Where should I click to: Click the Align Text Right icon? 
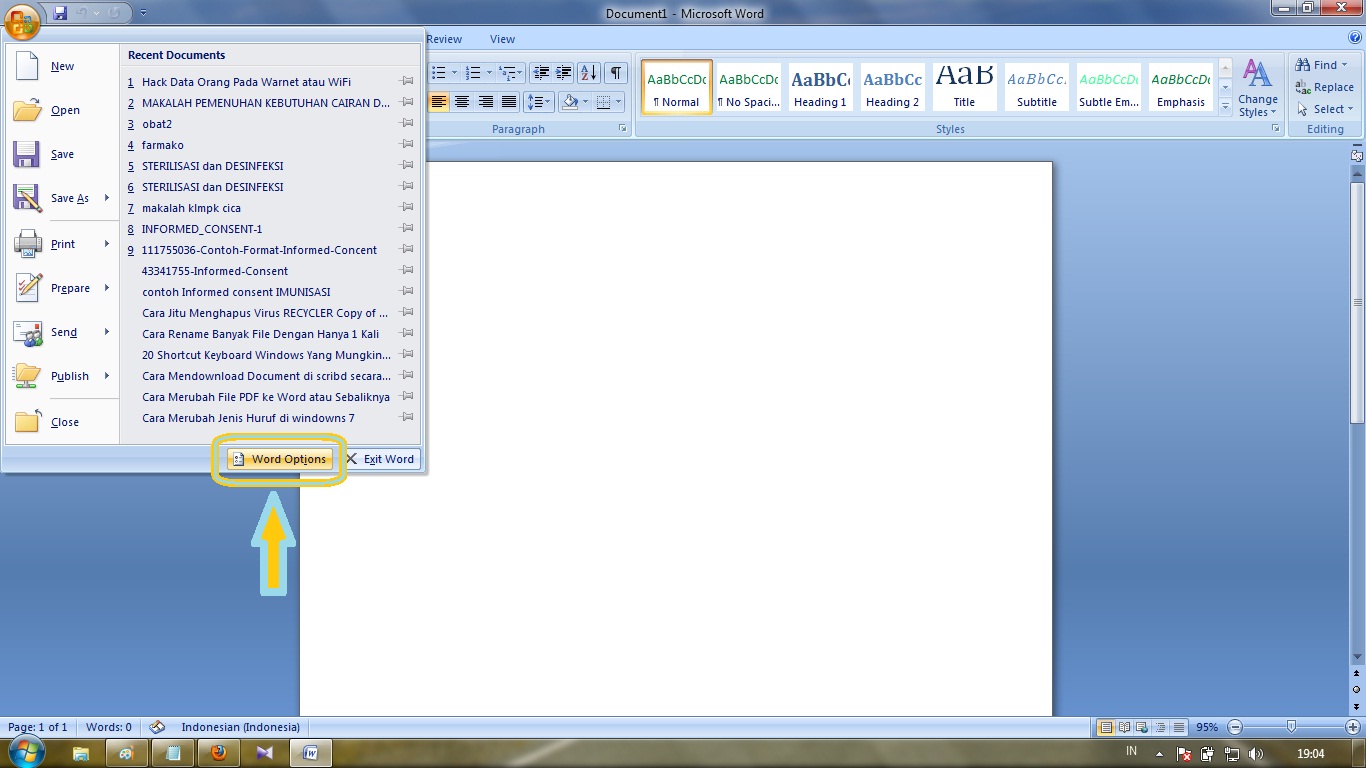click(486, 102)
